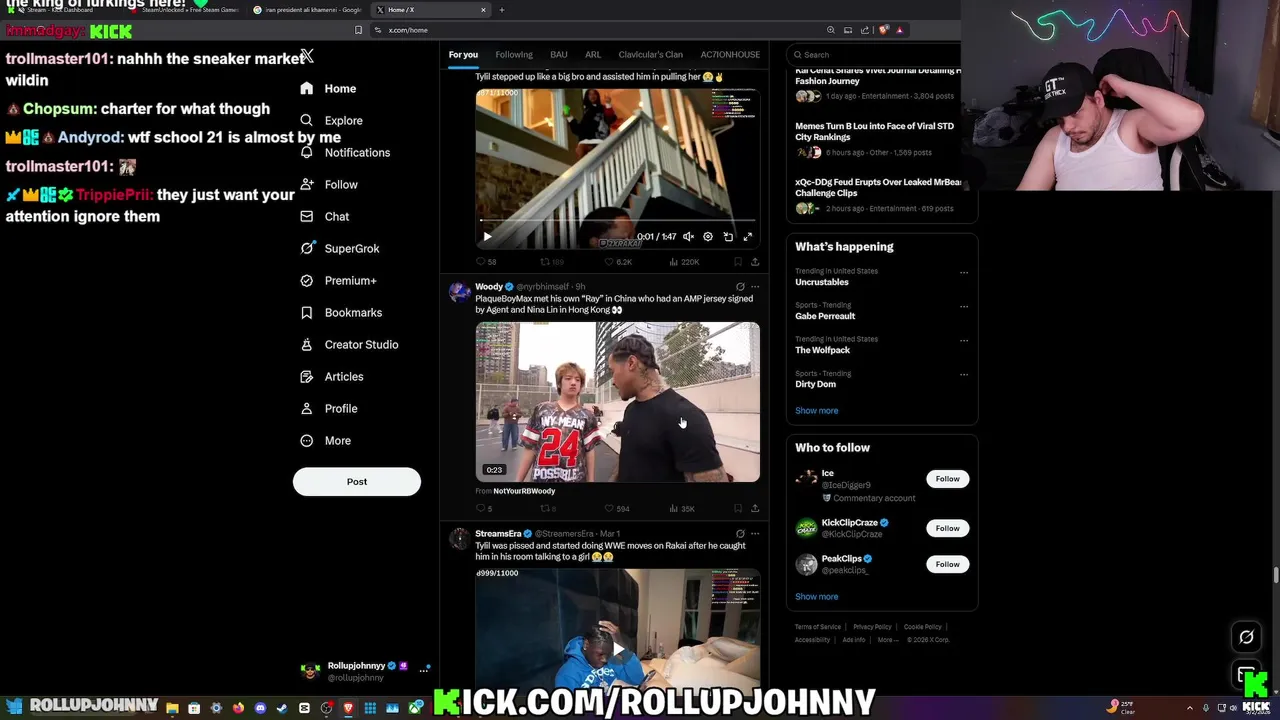The width and height of the screenshot is (1280, 720).
Task: Click the X logo above Home
Action: click(306, 56)
